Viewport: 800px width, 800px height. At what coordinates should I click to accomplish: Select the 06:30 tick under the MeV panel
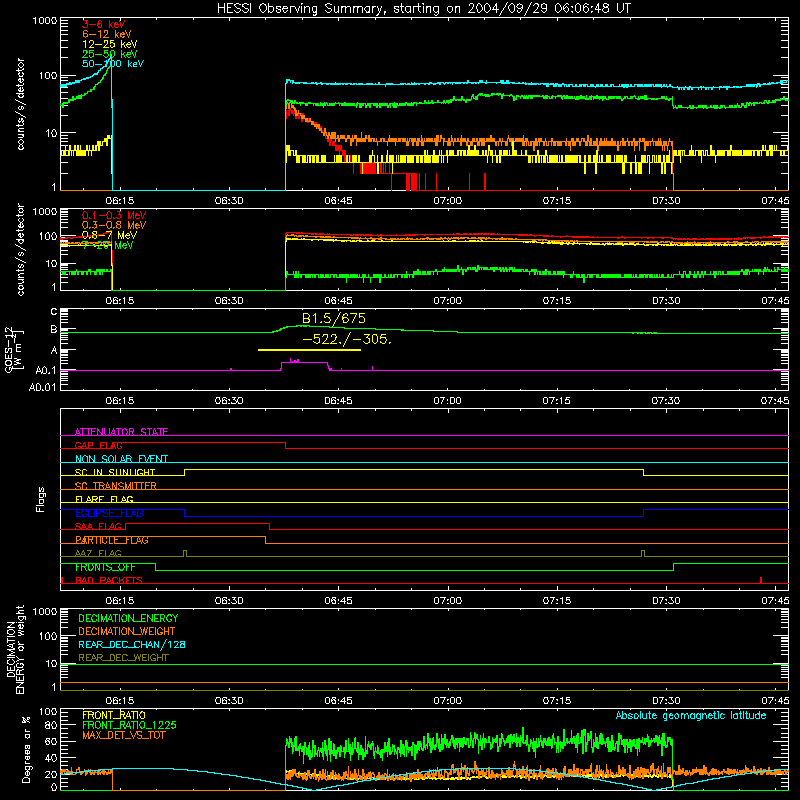(x=229, y=301)
